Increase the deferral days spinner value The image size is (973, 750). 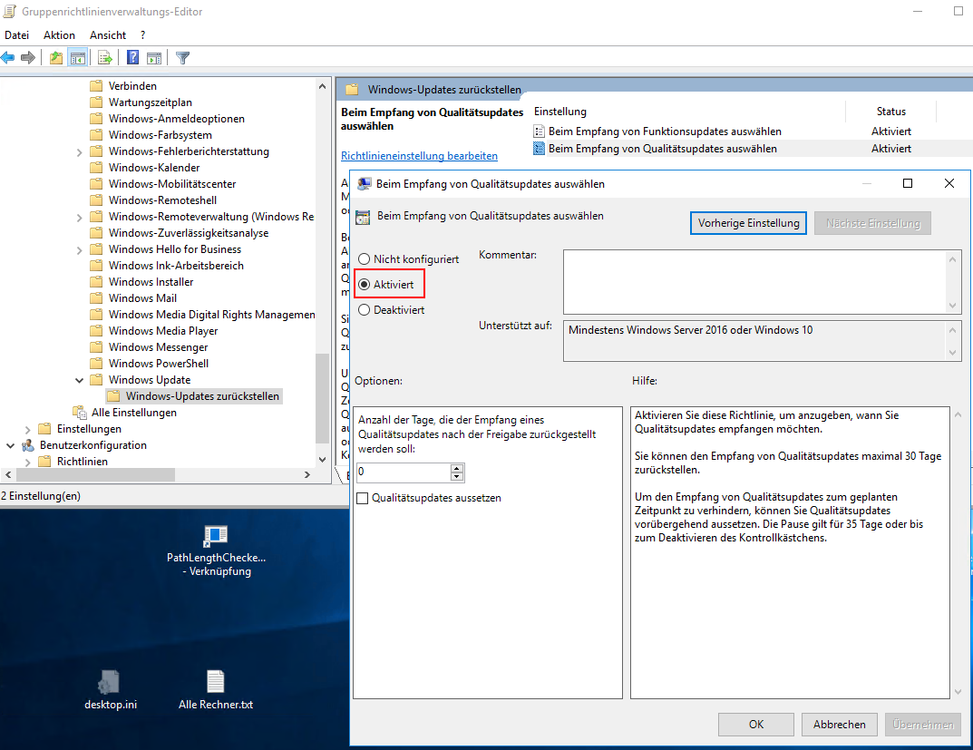click(x=457, y=468)
